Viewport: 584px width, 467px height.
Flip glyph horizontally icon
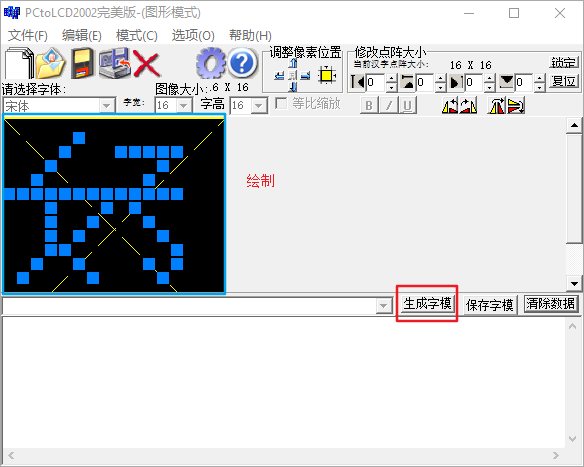(496, 105)
